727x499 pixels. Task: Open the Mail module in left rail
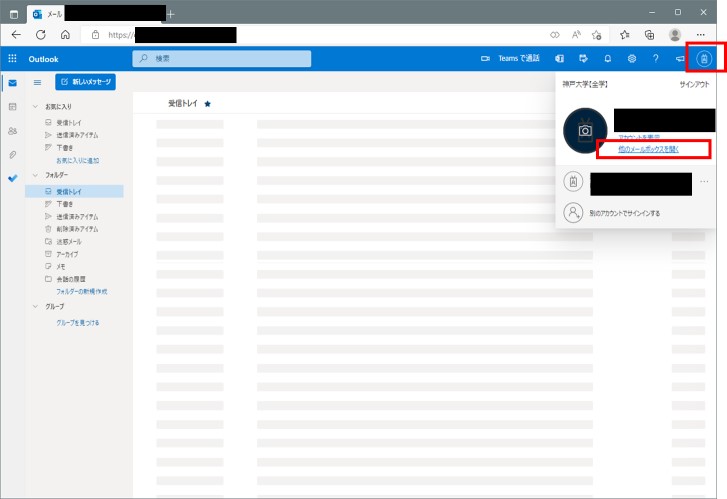[13, 83]
